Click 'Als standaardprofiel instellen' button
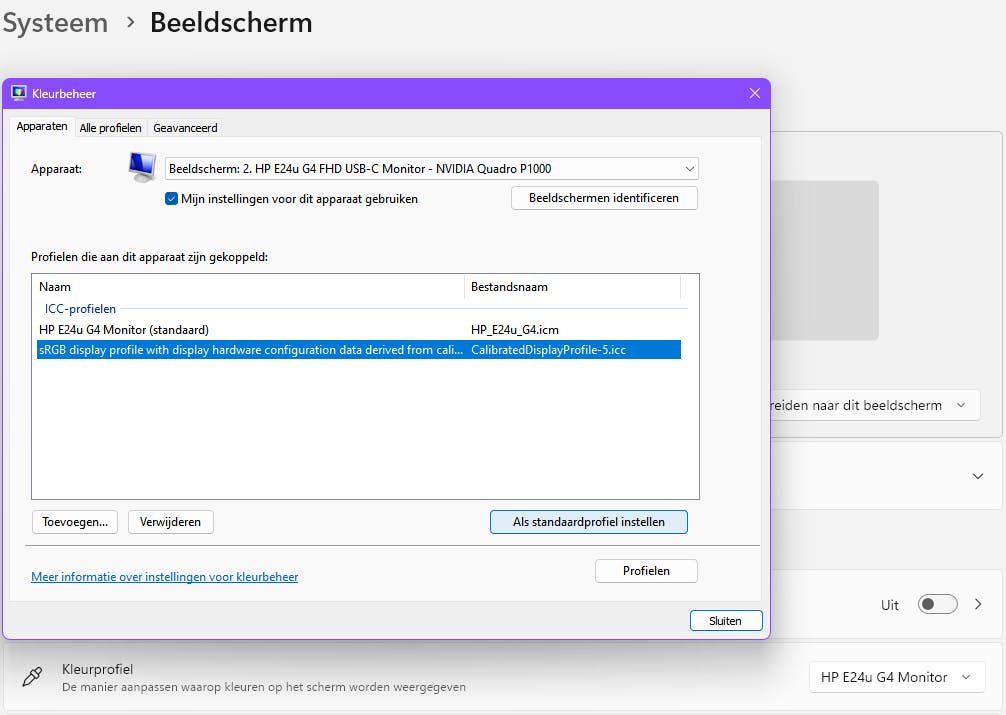Viewport: 1006px width, 715px height. [x=589, y=522]
